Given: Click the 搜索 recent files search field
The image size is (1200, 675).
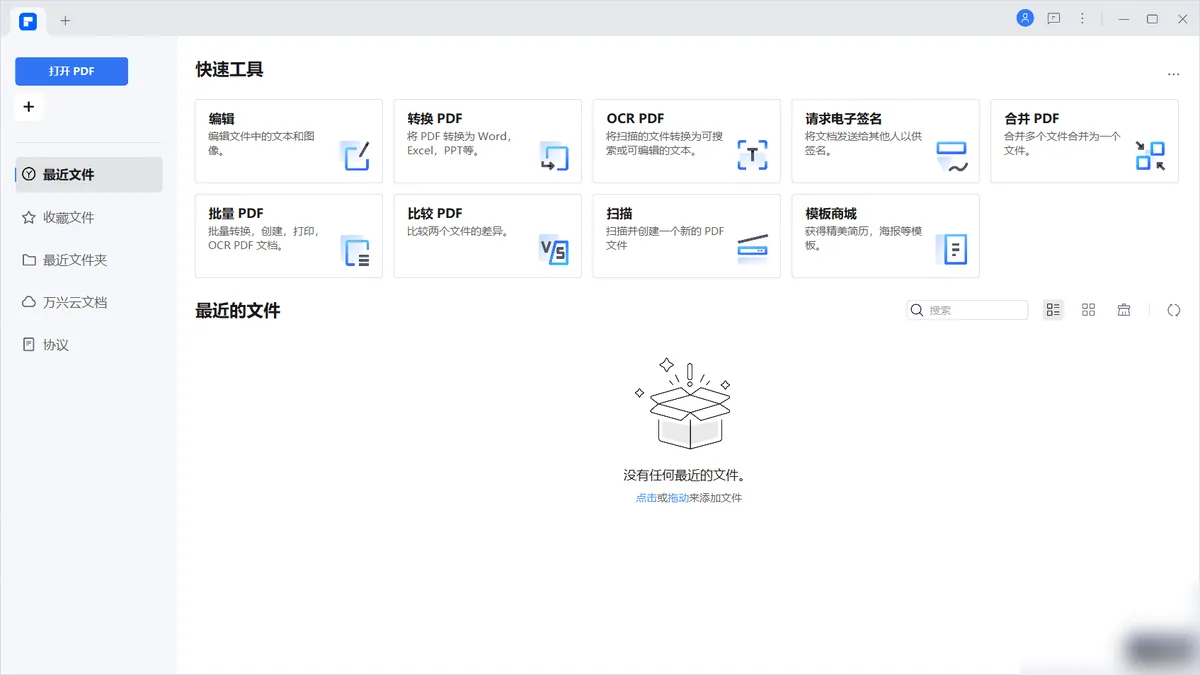Looking at the screenshot, I should point(967,310).
